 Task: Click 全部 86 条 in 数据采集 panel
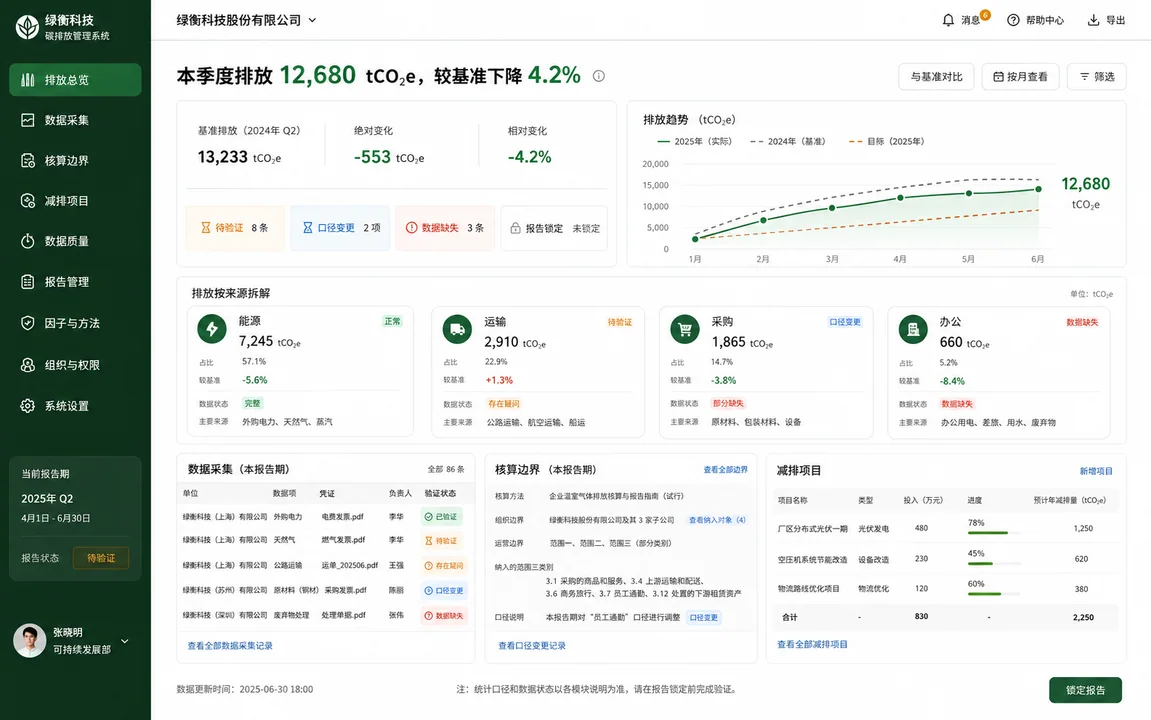pyautogui.click(x=446, y=469)
